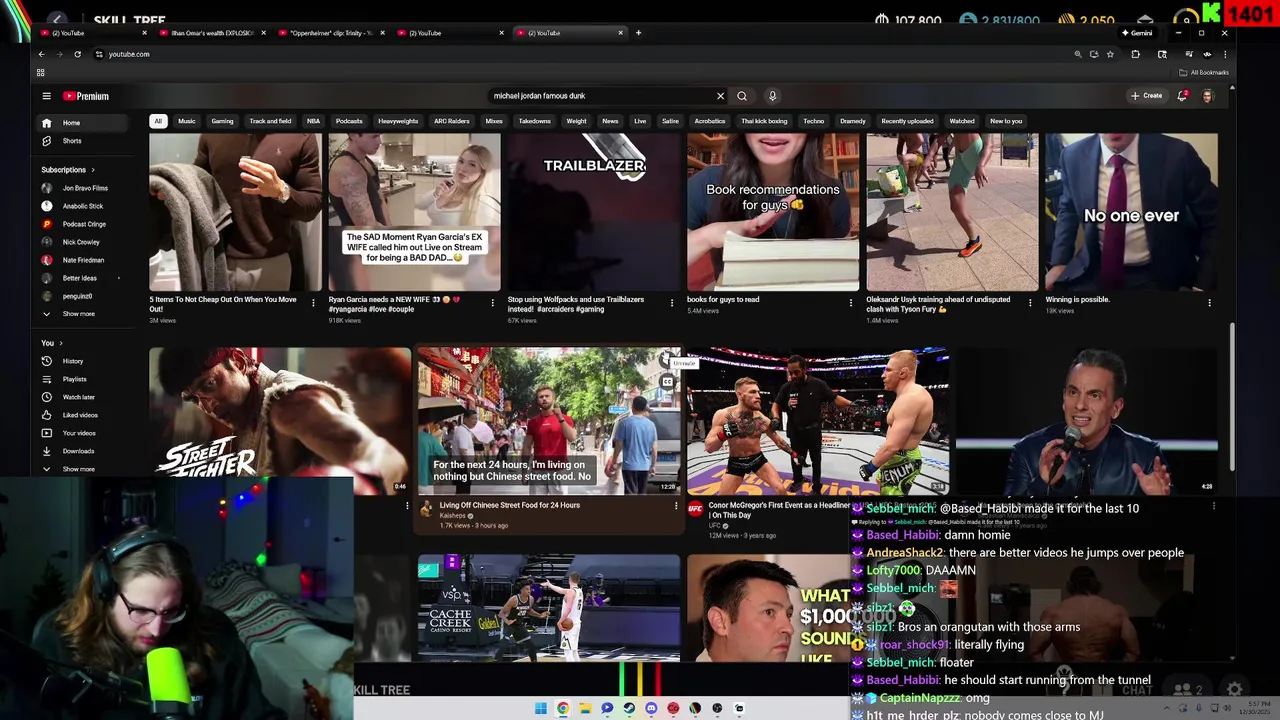Open penguinz0 subscription
This screenshot has height=720, width=1280.
click(x=79, y=296)
